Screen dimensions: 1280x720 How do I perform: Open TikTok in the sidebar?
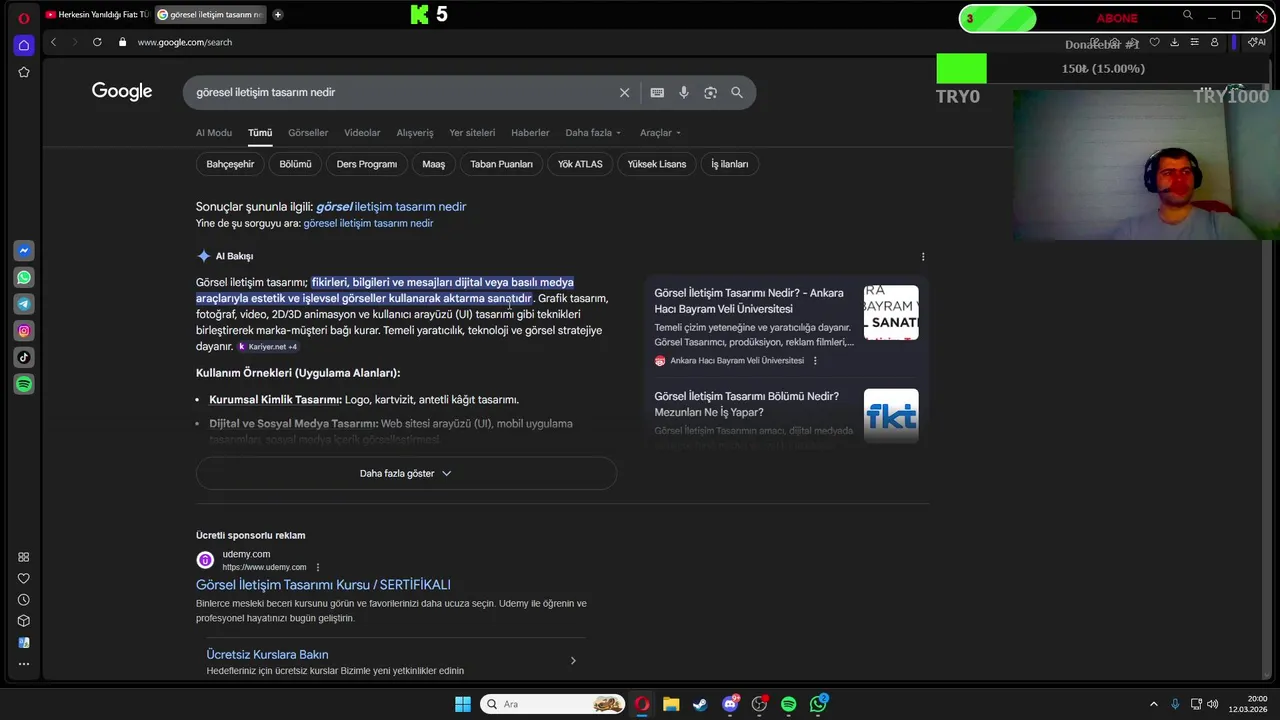tap(24, 357)
